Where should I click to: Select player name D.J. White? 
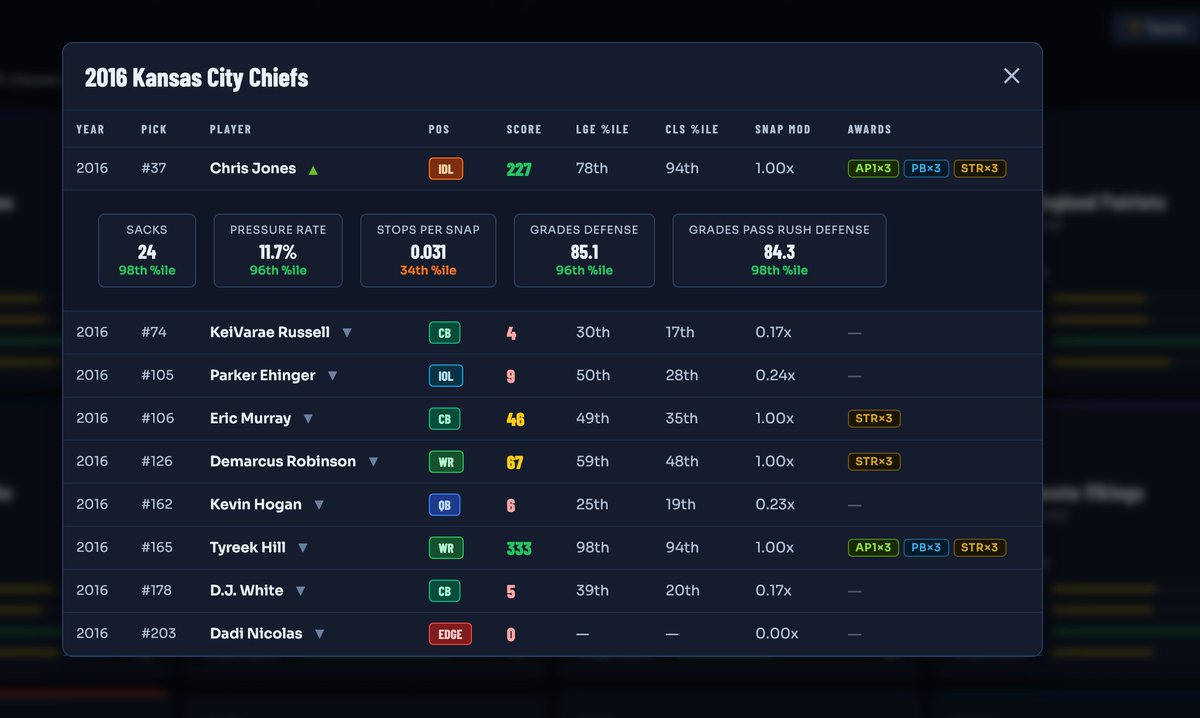pos(247,590)
